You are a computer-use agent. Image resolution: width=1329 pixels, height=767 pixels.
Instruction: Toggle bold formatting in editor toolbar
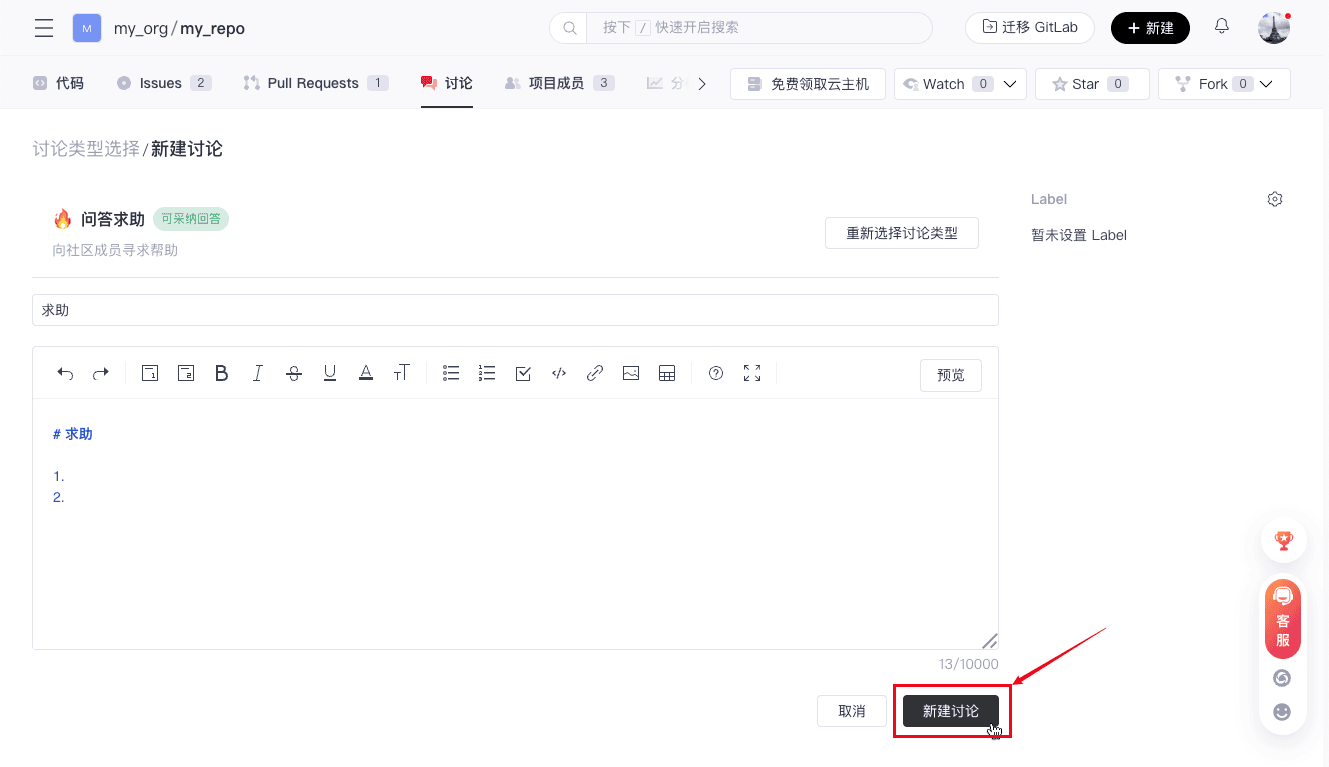tap(222, 373)
